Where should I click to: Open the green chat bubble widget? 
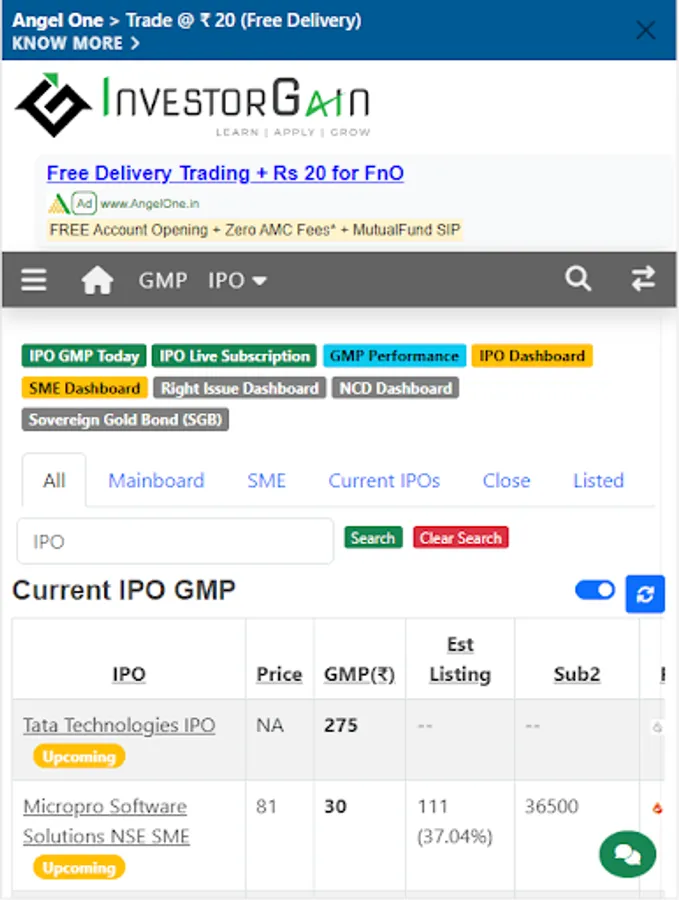click(627, 854)
